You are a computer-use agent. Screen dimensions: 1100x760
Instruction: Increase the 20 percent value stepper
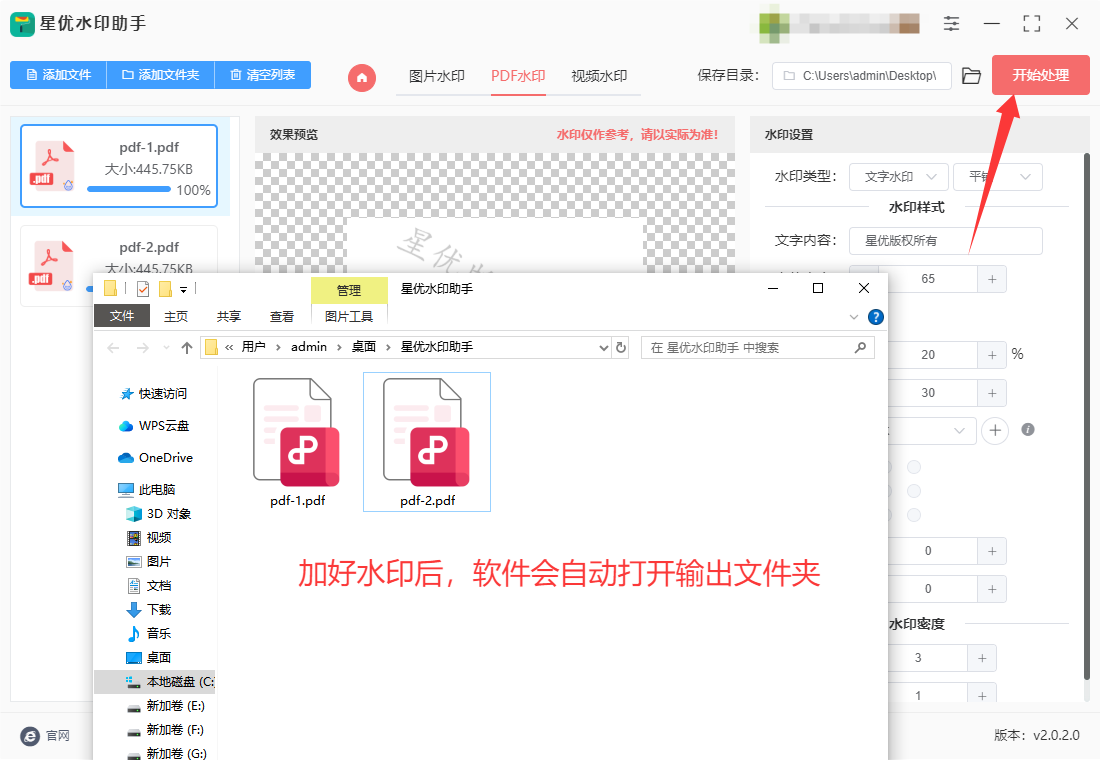(x=992, y=355)
